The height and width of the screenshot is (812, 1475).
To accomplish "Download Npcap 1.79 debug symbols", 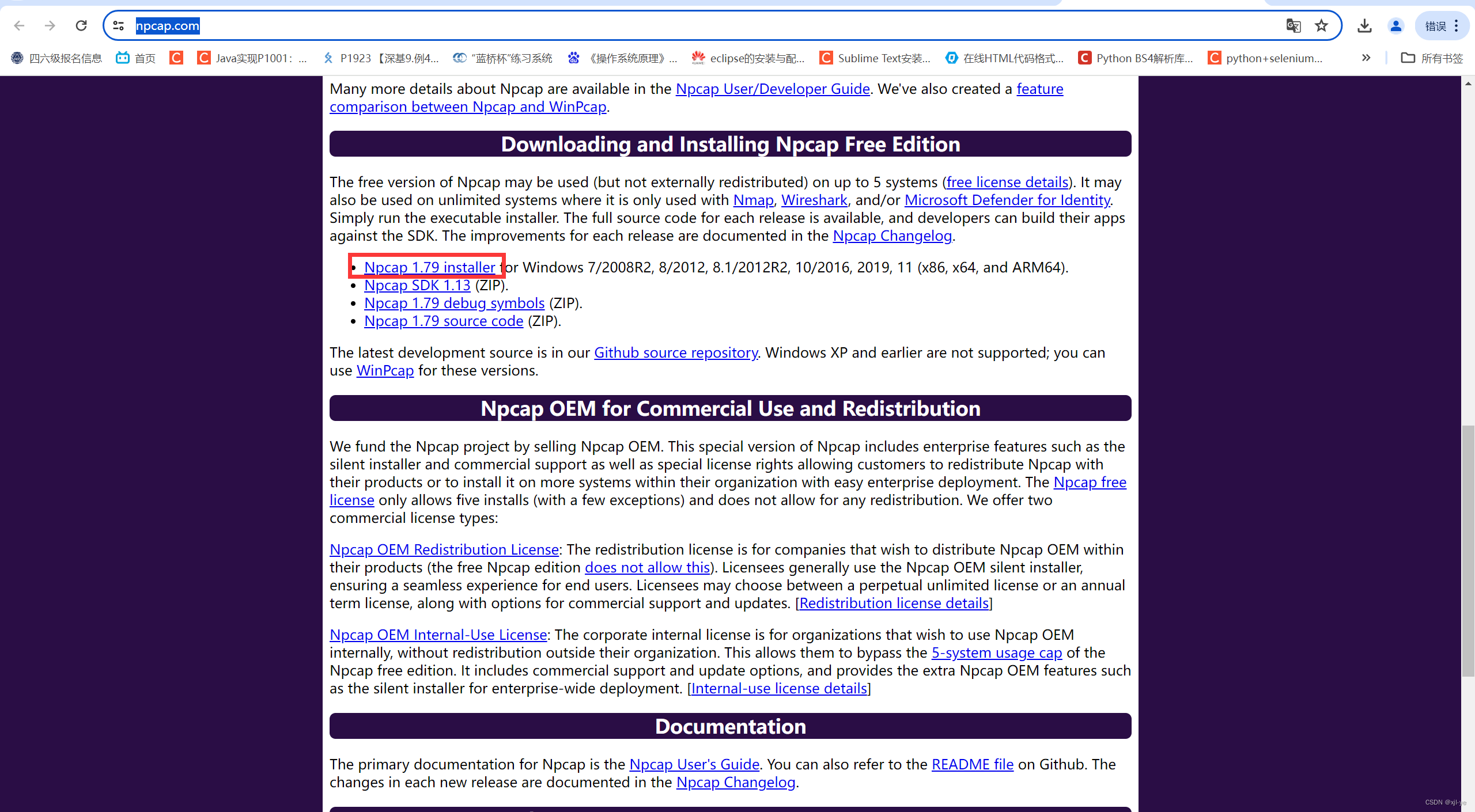I will pyautogui.click(x=455, y=303).
